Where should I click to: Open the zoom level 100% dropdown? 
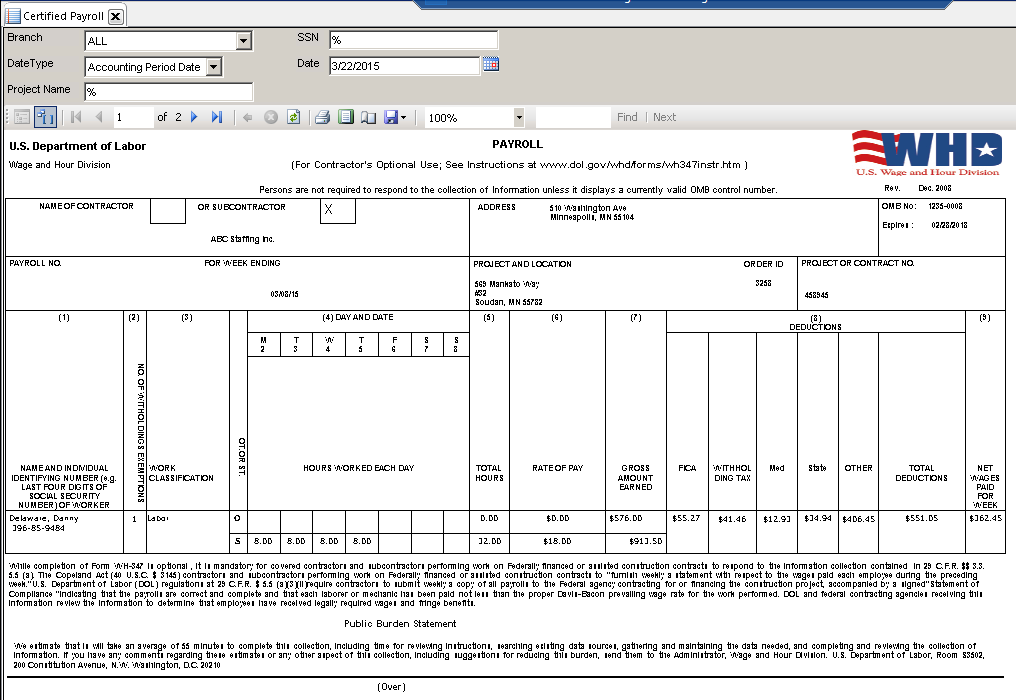(518, 117)
